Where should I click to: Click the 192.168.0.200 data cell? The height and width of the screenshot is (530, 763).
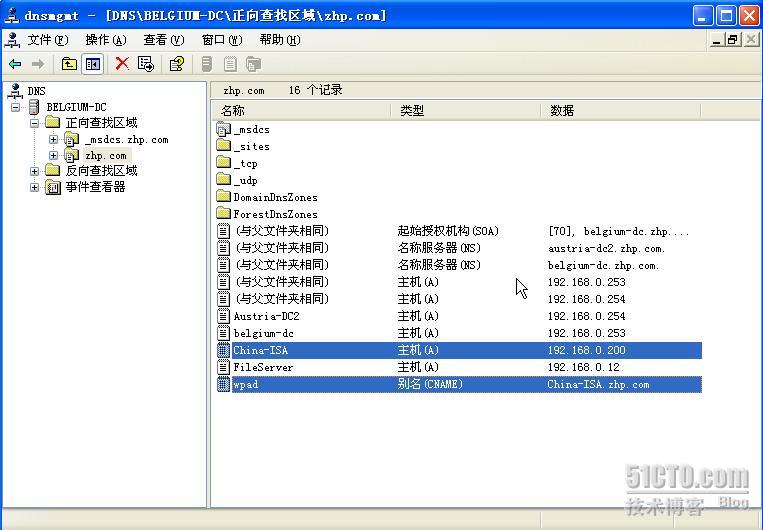pos(586,350)
